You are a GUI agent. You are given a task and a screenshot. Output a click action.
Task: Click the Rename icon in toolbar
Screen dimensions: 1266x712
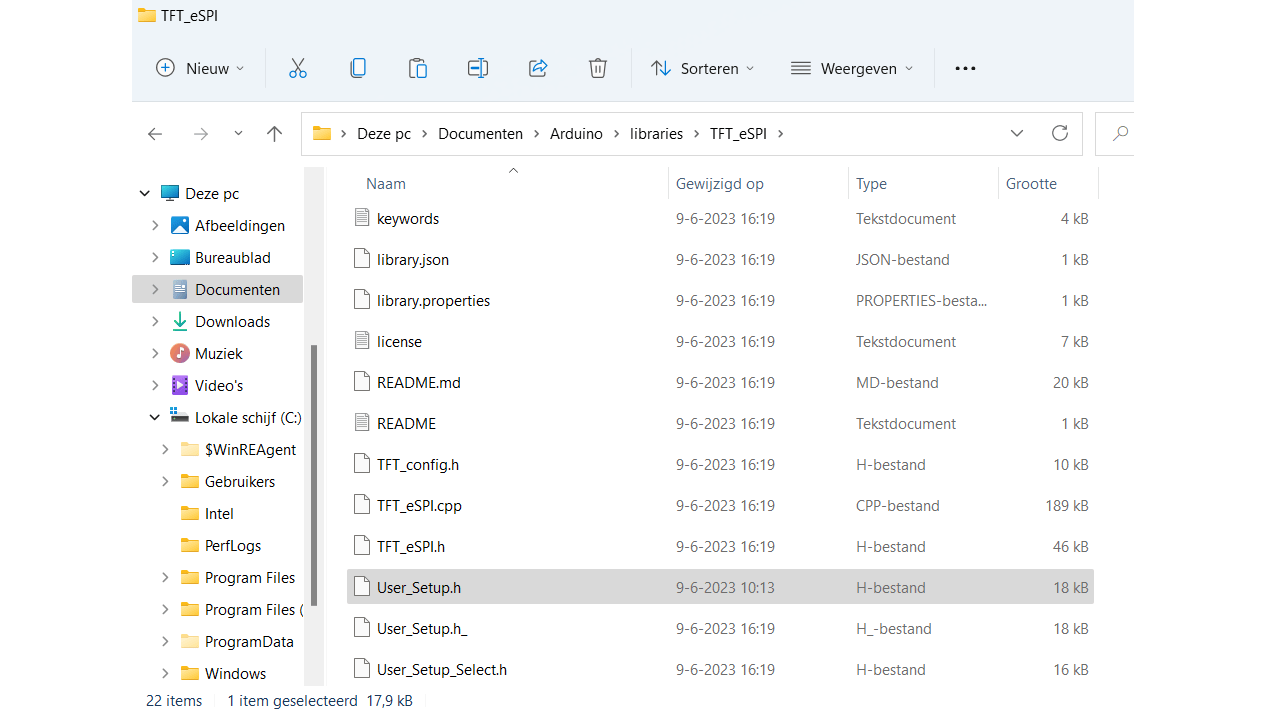tap(478, 68)
